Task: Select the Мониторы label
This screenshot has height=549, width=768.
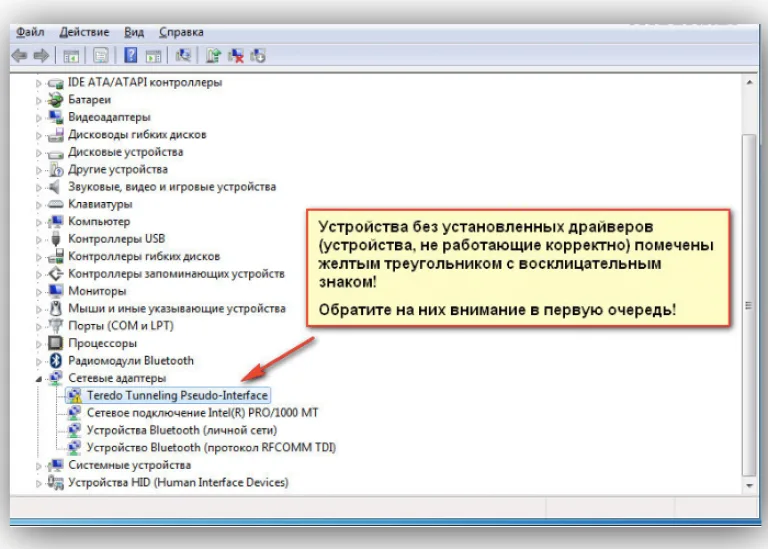Action: pos(97,291)
